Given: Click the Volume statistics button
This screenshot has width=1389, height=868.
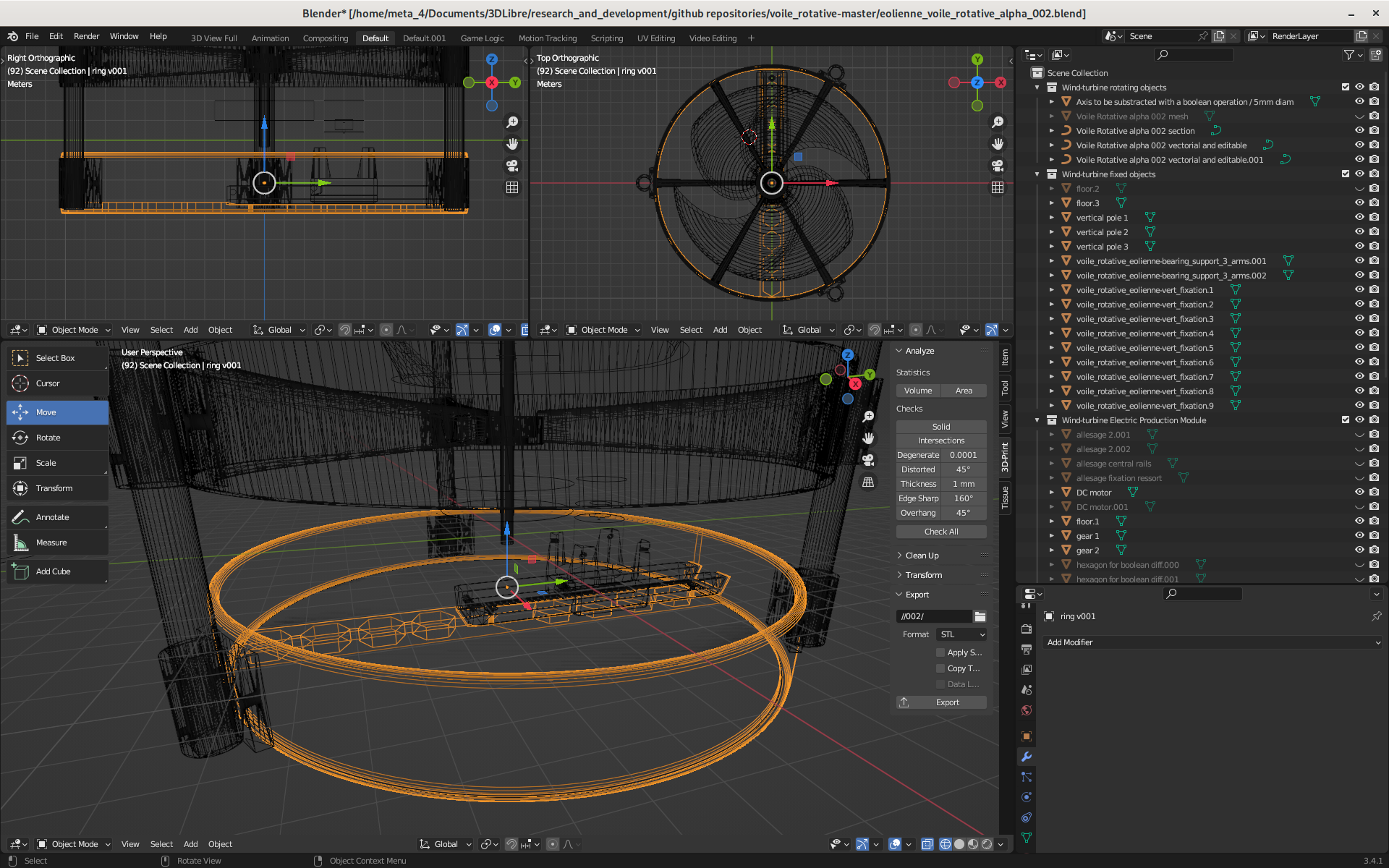Looking at the screenshot, I should [x=918, y=391].
